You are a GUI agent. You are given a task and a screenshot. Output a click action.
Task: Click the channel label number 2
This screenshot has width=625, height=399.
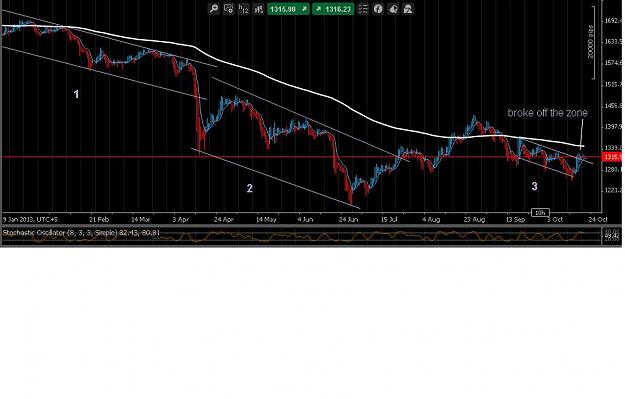pos(250,188)
